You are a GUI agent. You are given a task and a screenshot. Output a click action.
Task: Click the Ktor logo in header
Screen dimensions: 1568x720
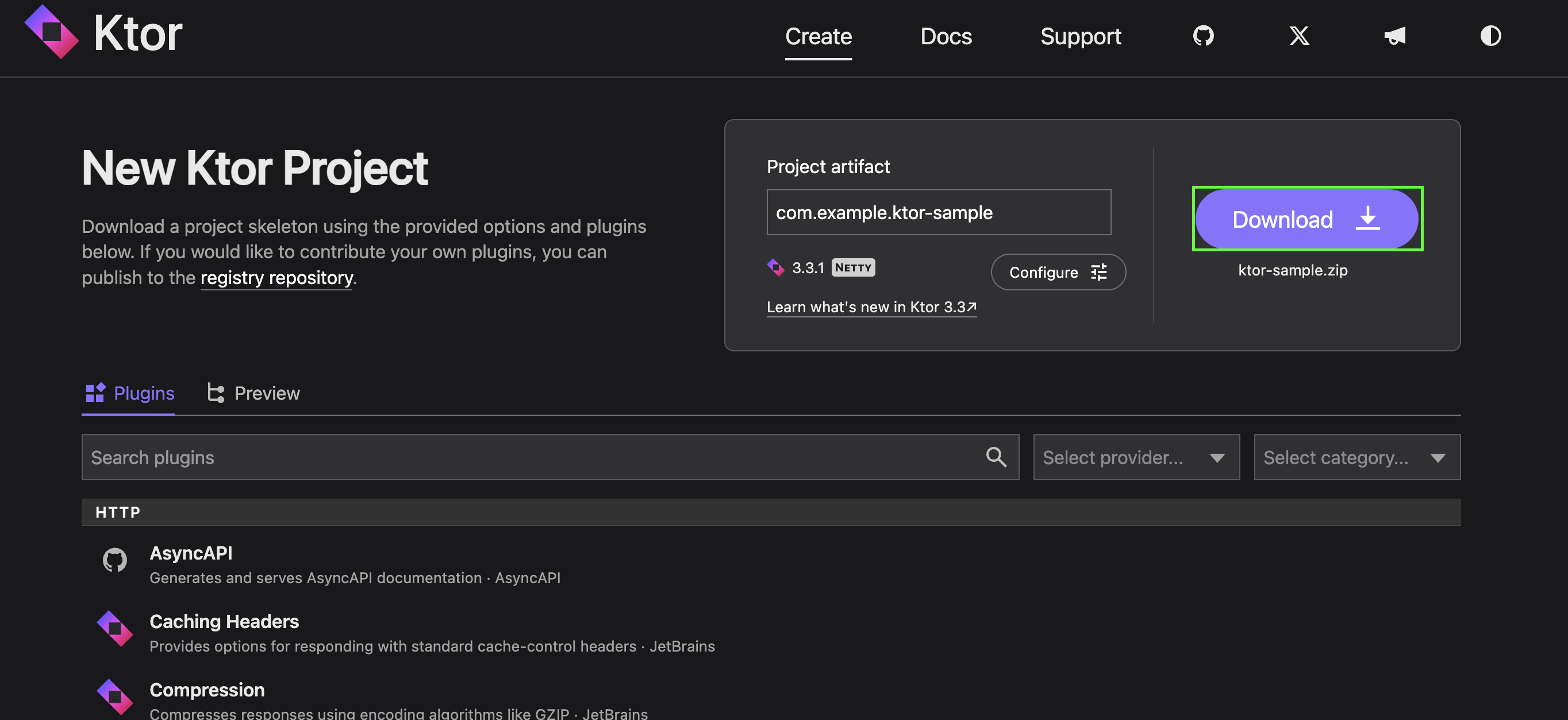(103, 33)
